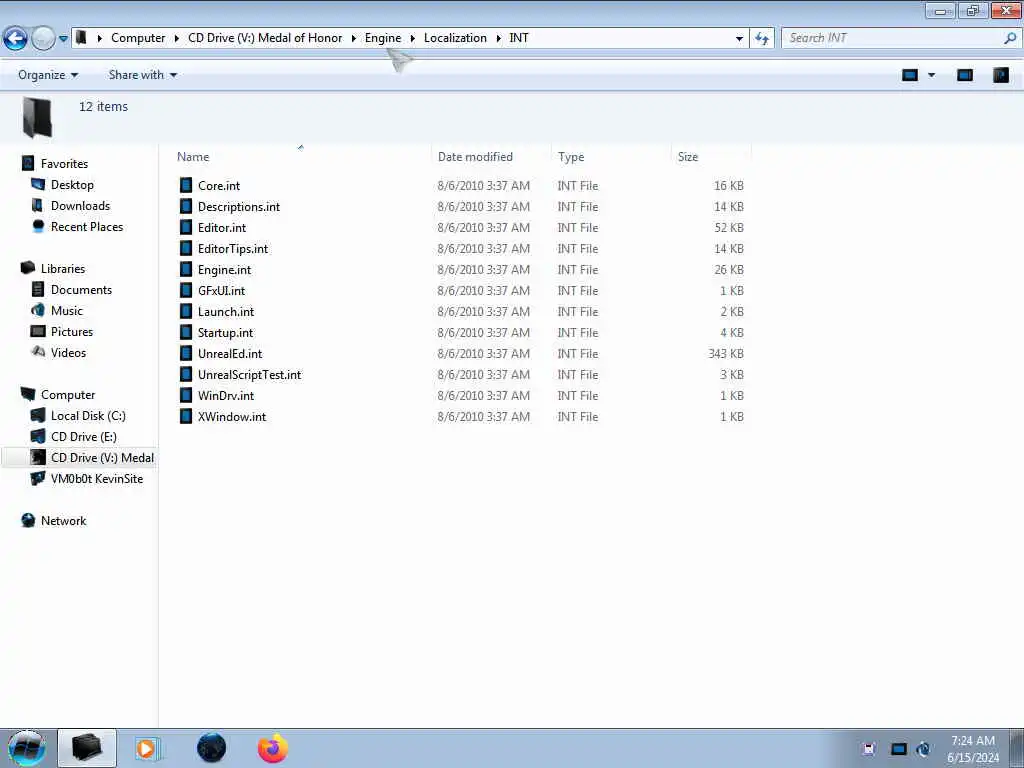This screenshot has width=1024, height=768.
Task: Select the EditorTips.int file icon
Action: coord(185,248)
